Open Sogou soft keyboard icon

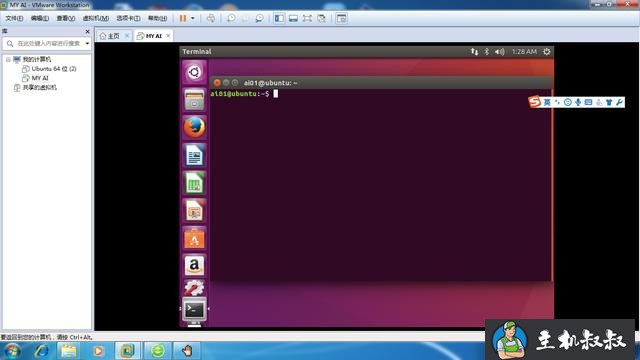[x=588, y=102]
